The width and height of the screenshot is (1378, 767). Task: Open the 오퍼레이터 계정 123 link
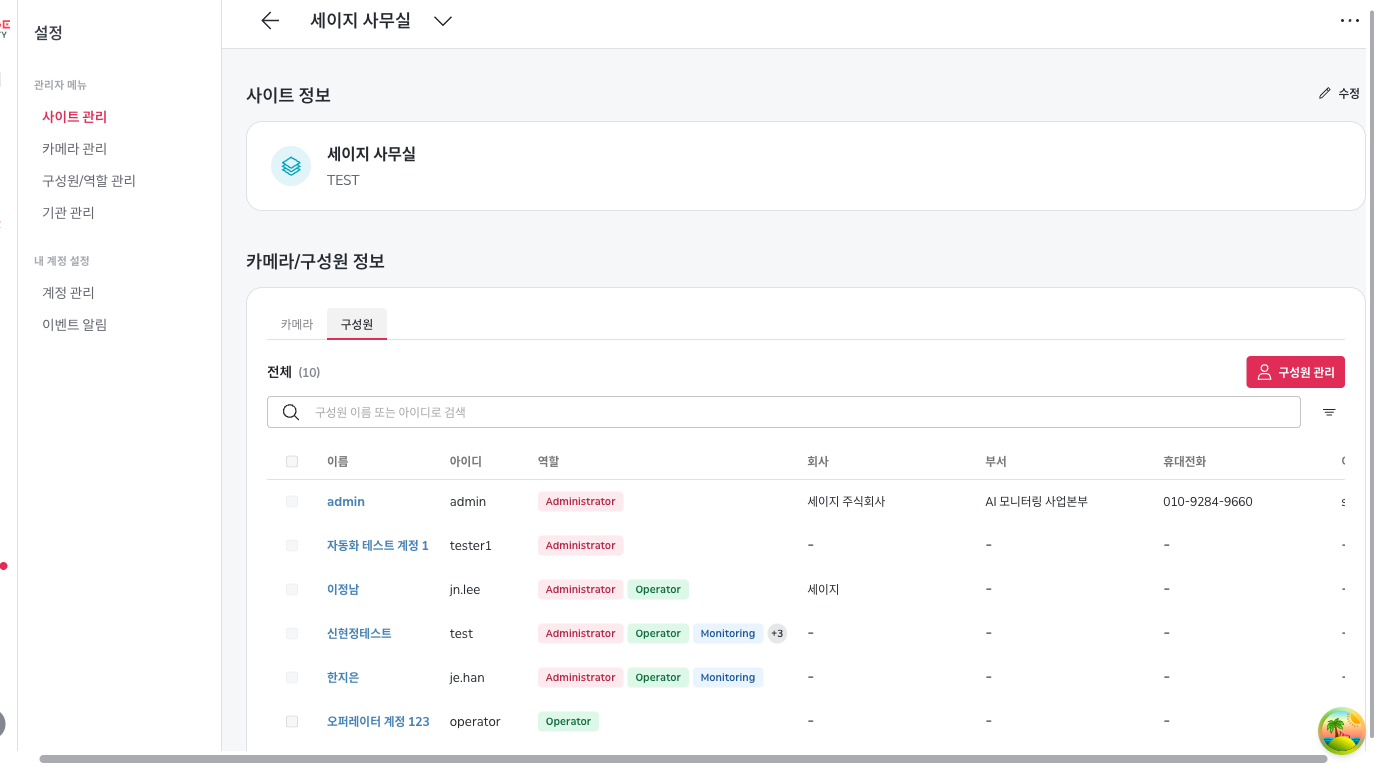pyautogui.click(x=378, y=721)
